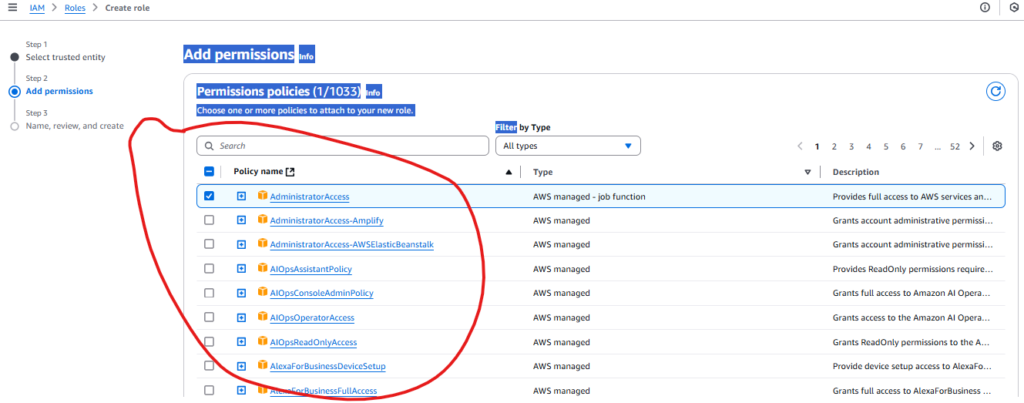Open the Filter by Type dropdown

point(568,146)
